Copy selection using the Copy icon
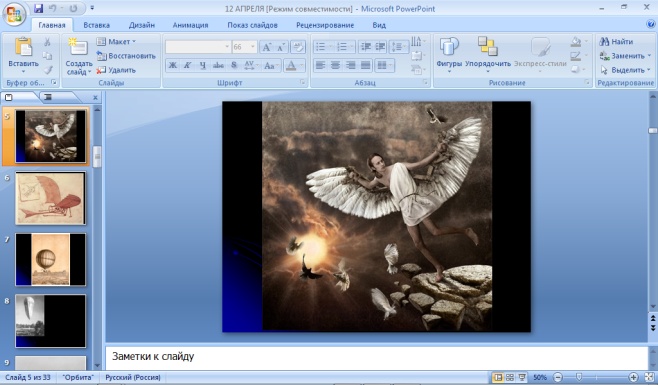 47,56
